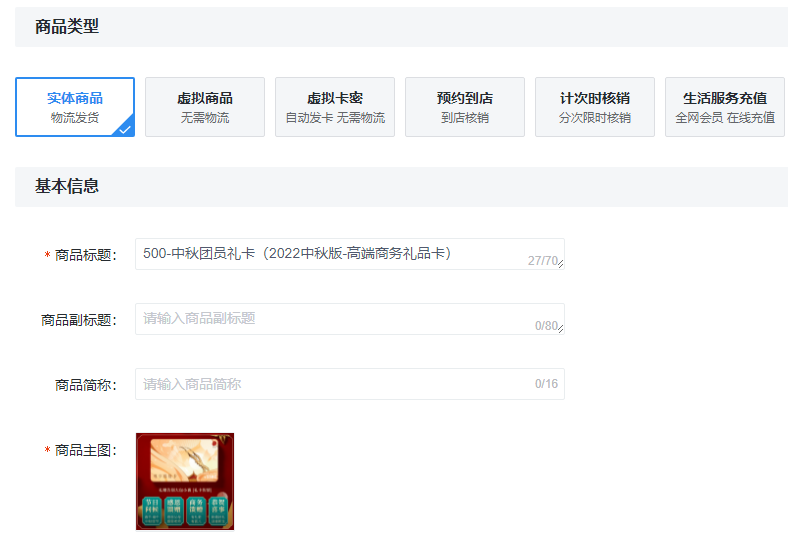Click the 商品标题 field label

click(86, 256)
